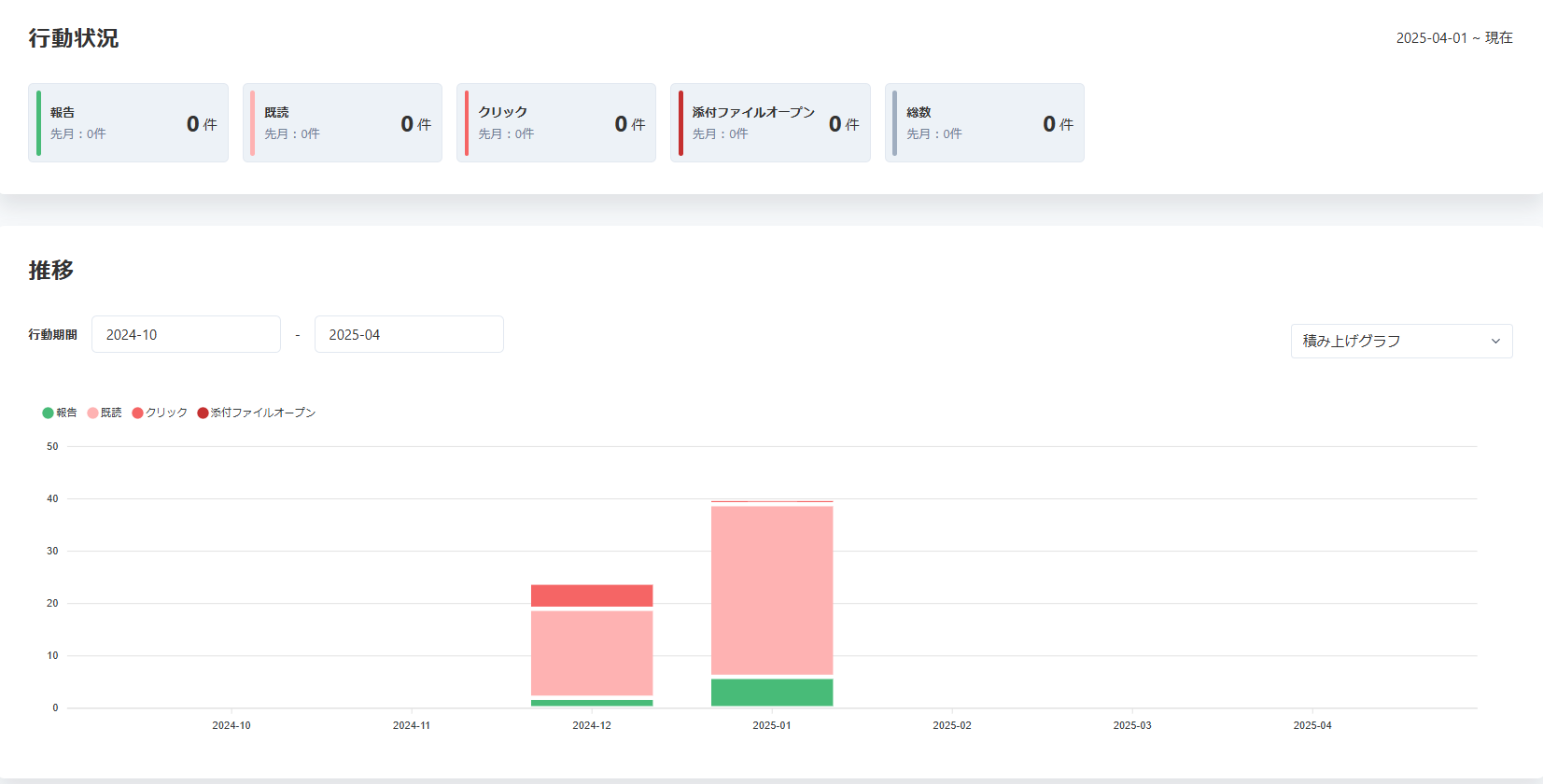Click the 2025-04-01 ~ 現在 date range text
Screen dimensions: 1543x784
(x=1453, y=38)
